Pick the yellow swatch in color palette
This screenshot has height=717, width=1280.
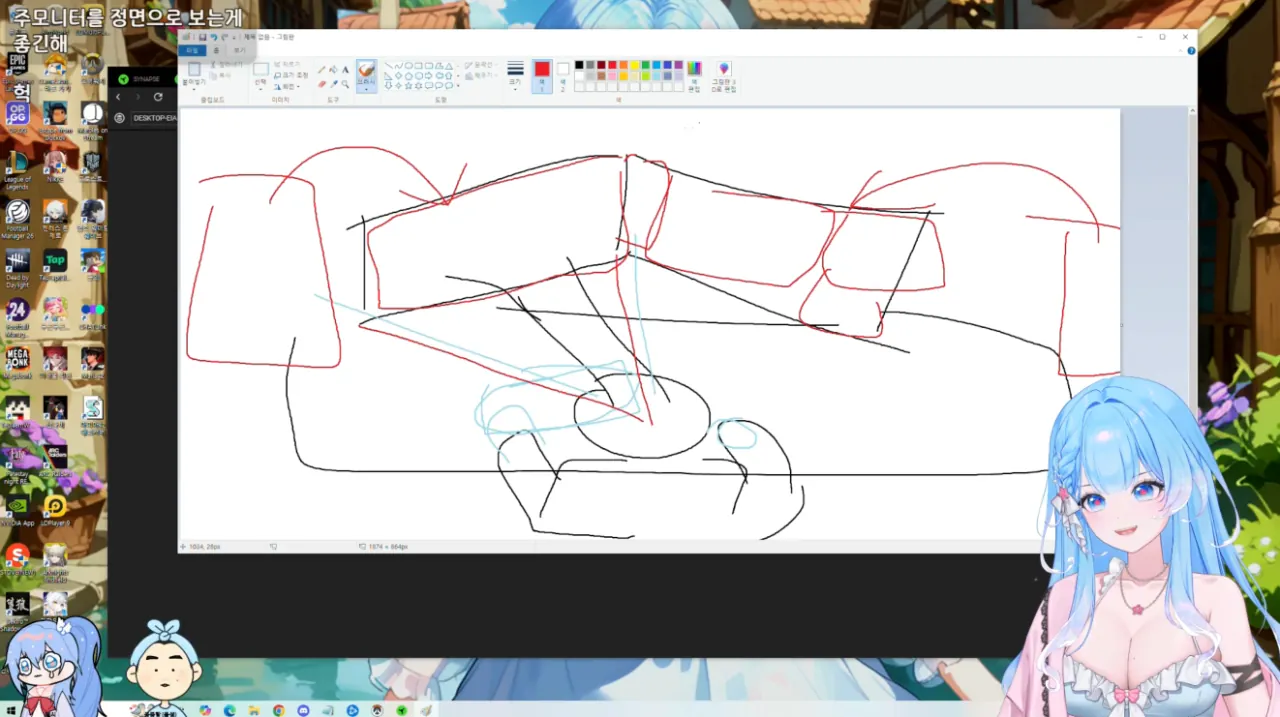pos(634,65)
